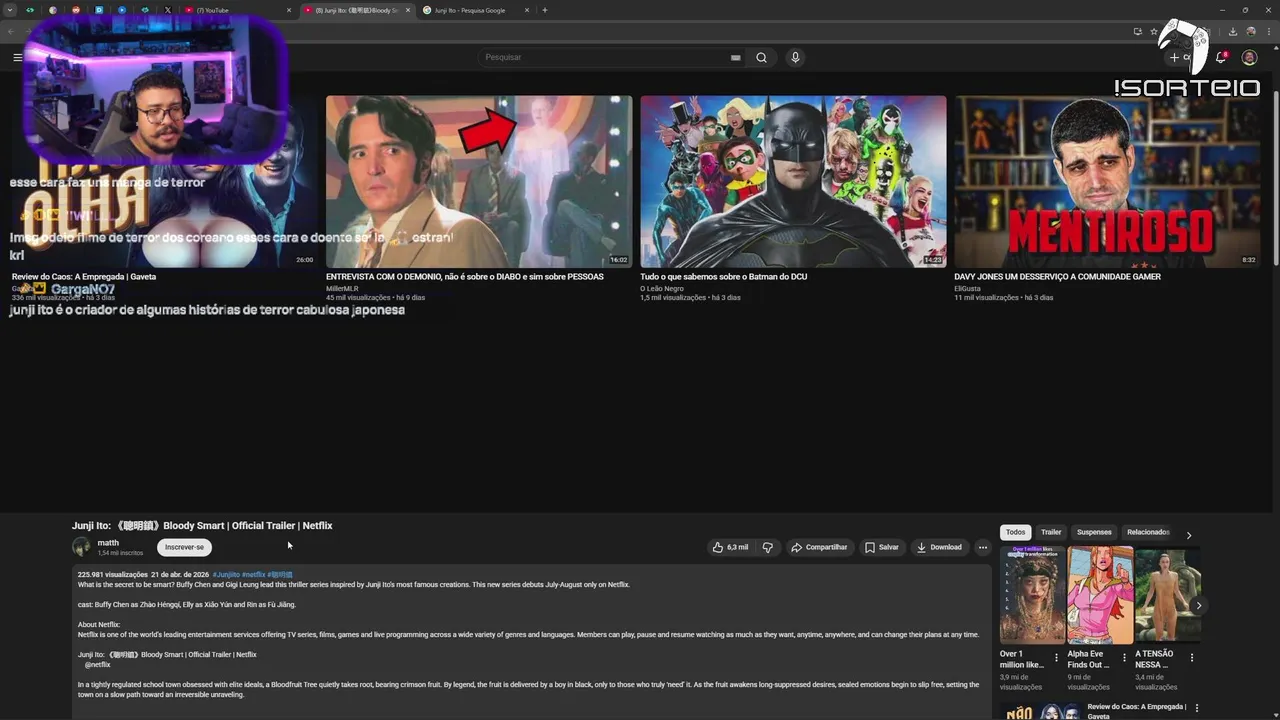
Task: Open 'Alpha Eve Finds Out' short thumbnail
Action: [1100, 595]
